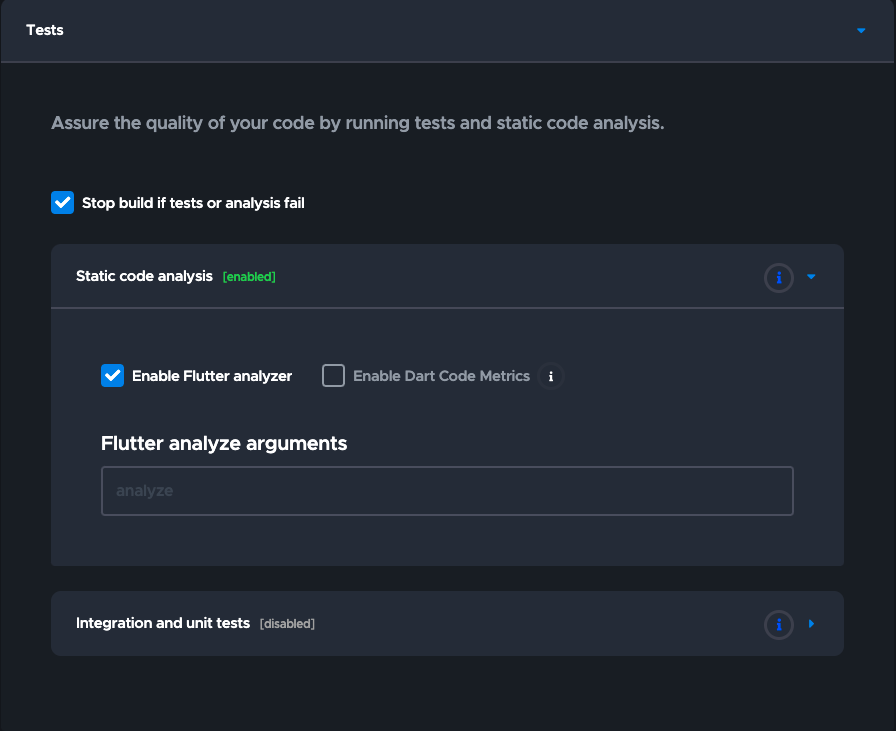Select the Static code analysis header title

[144, 276]
